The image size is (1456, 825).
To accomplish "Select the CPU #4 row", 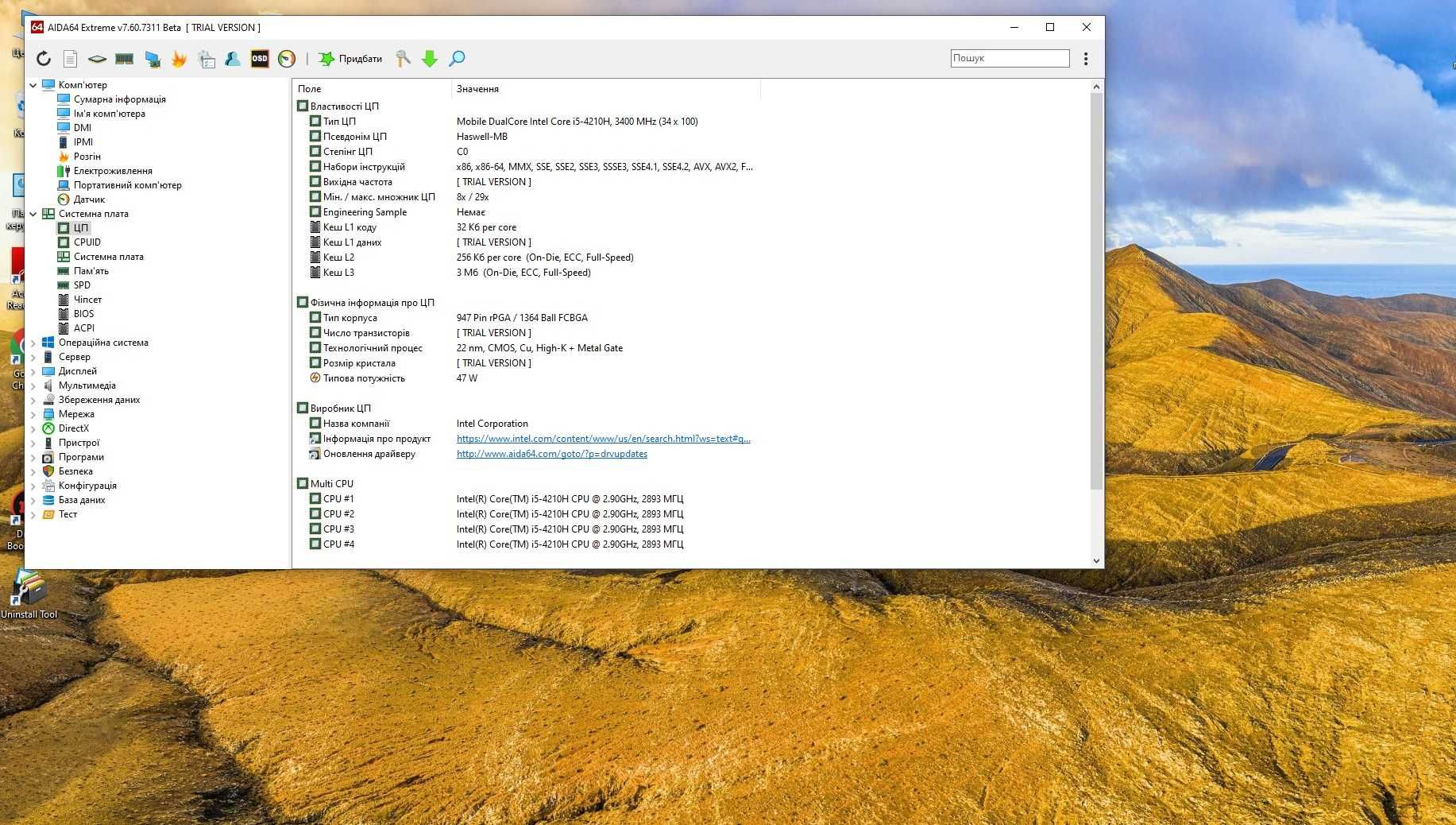I will pyautogui.click(x=524, y=544).
